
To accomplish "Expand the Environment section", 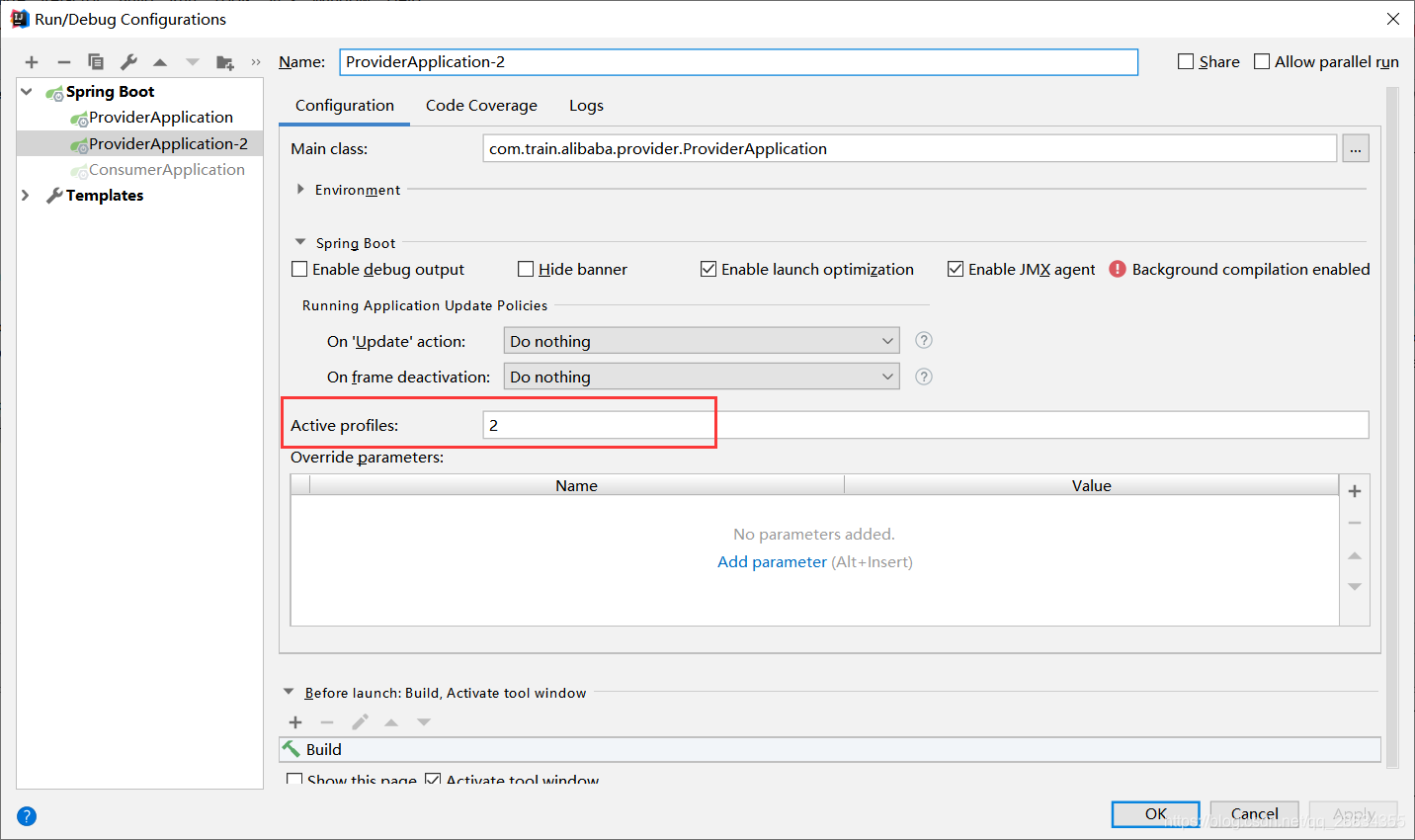I will tap(300, 189).
